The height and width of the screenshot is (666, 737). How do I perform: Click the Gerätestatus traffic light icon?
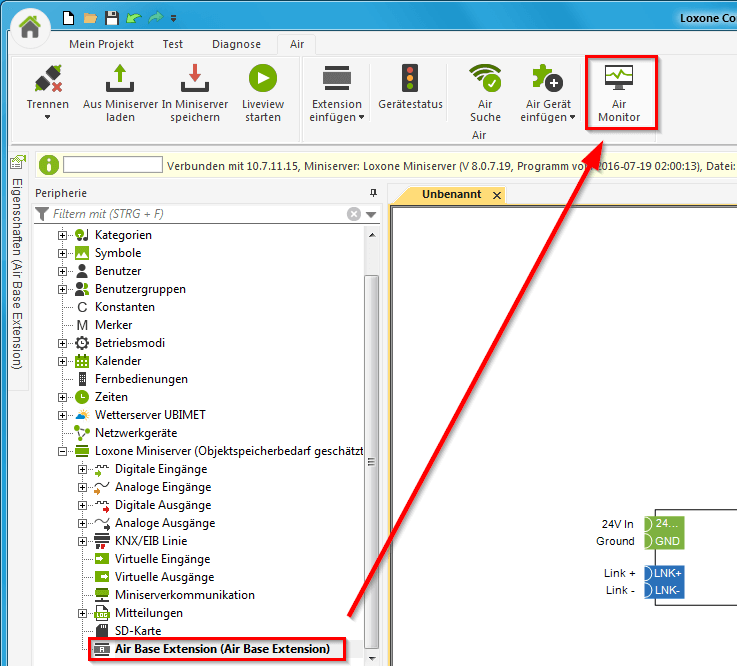(410, 79)
